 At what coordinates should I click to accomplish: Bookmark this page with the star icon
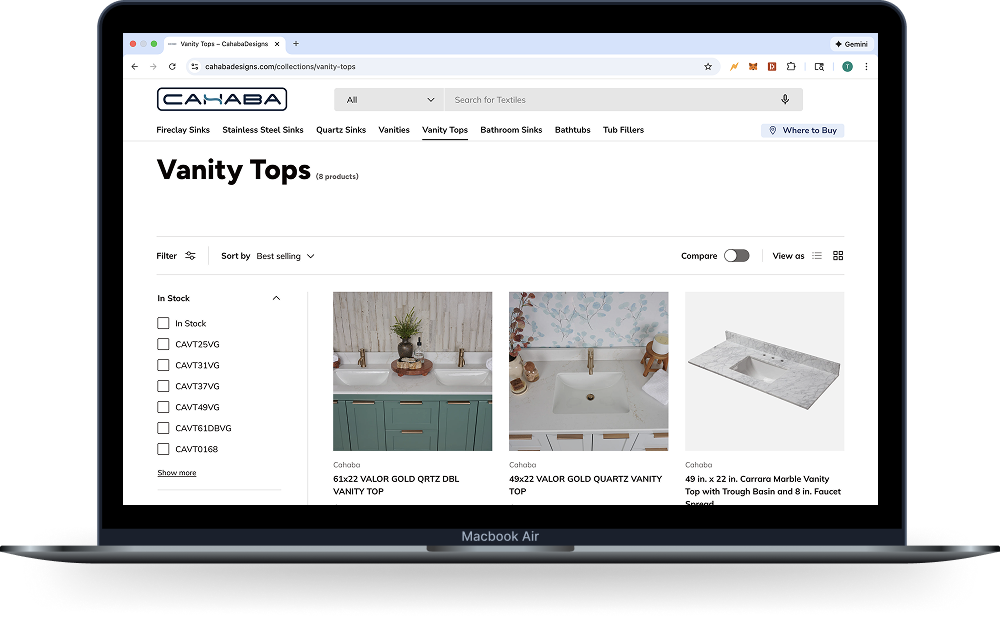pyautogui.click(x=708, y=67)
